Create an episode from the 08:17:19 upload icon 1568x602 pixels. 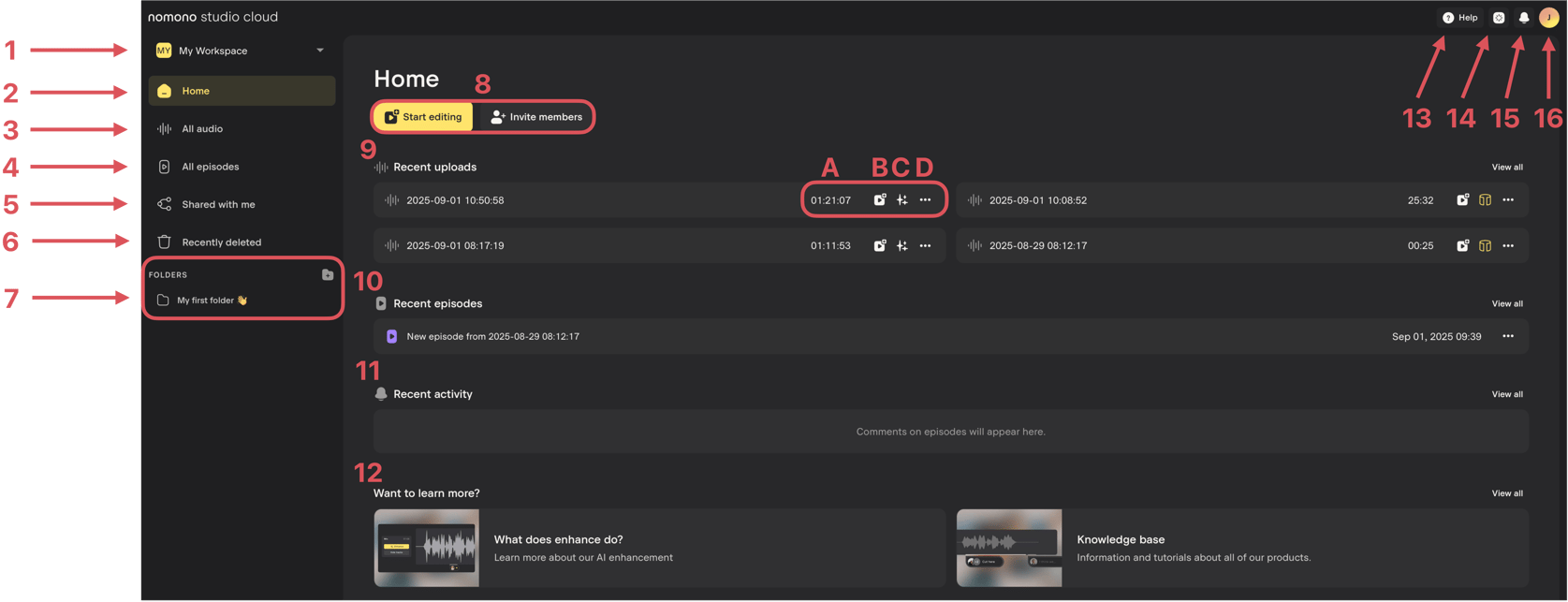coord(880,246)
